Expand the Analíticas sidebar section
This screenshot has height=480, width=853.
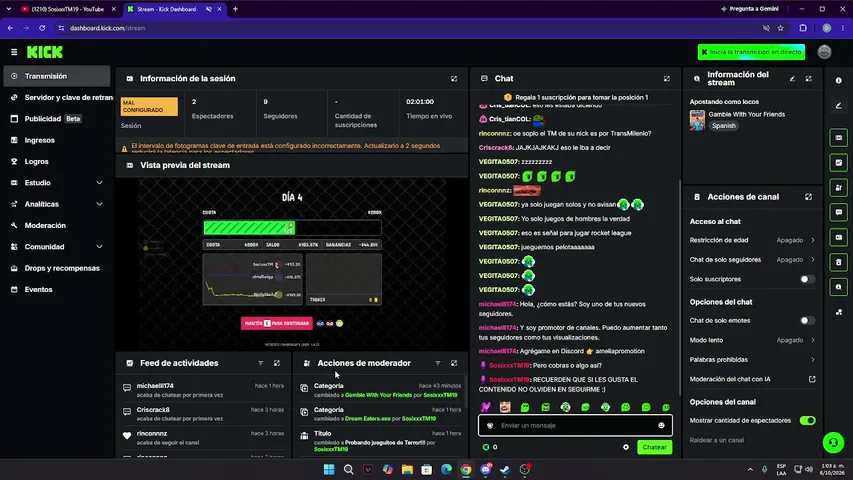pos(57,204)
